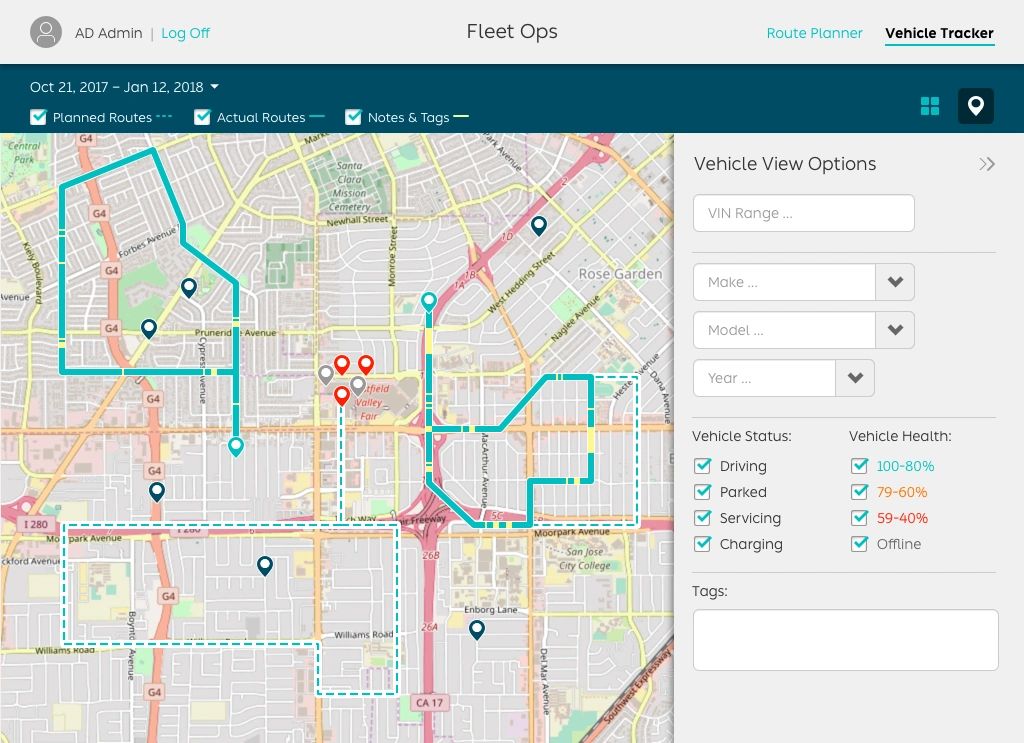Select the vehicle pin near Forbes Avenue
The height and width of the screenshot is (743, 1024).
click(188, 288)
